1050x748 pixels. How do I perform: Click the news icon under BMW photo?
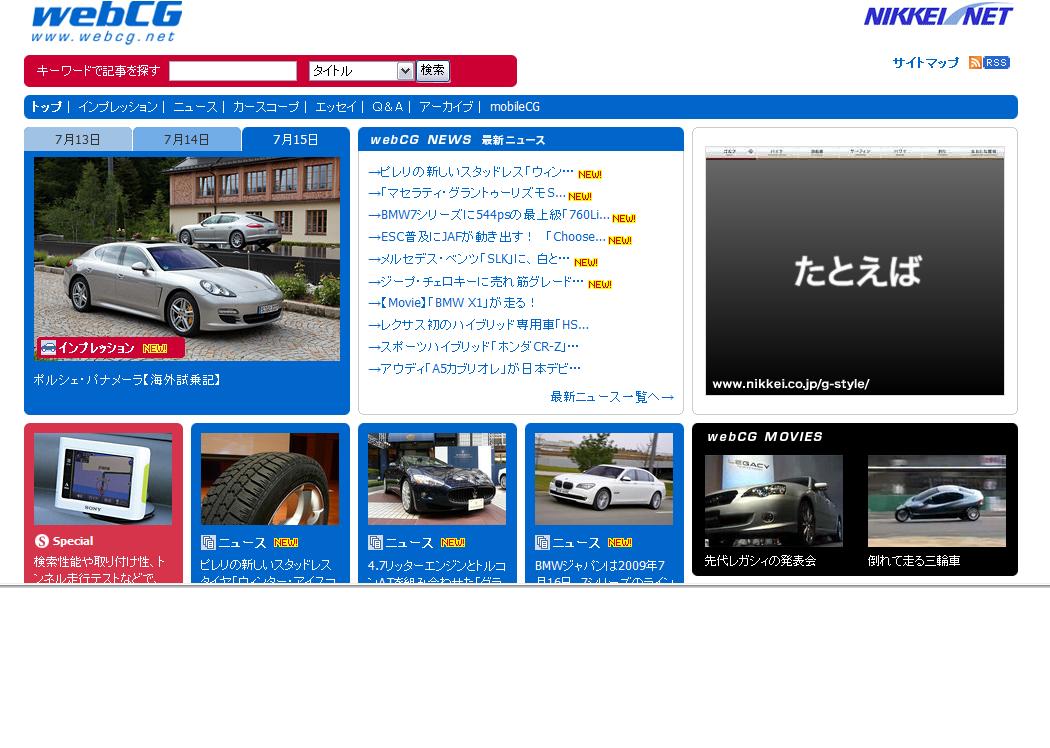pyautogui.click(x=542, y=542)
